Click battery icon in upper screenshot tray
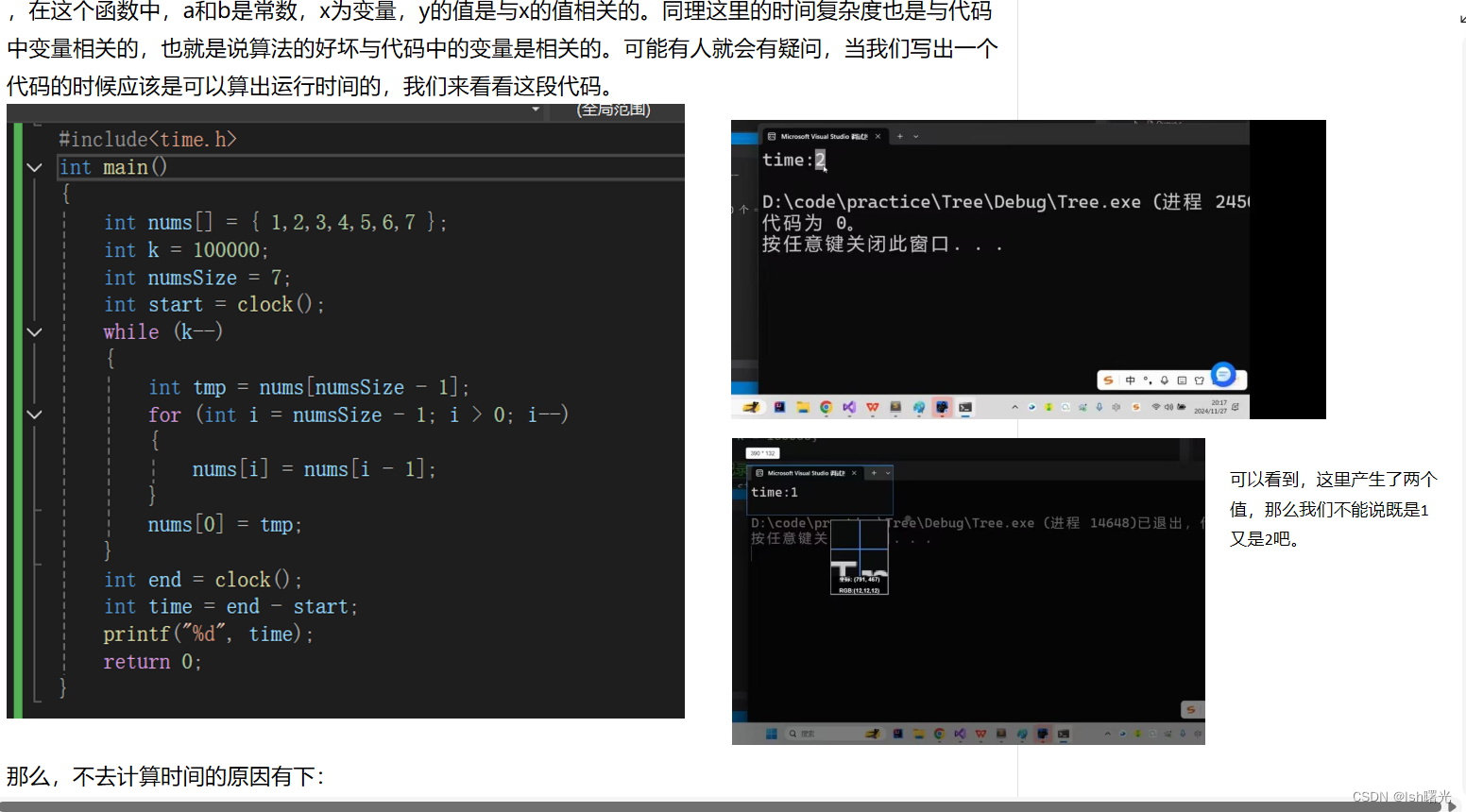Viewport: 1466px width, 812px height. [1182, 407]
